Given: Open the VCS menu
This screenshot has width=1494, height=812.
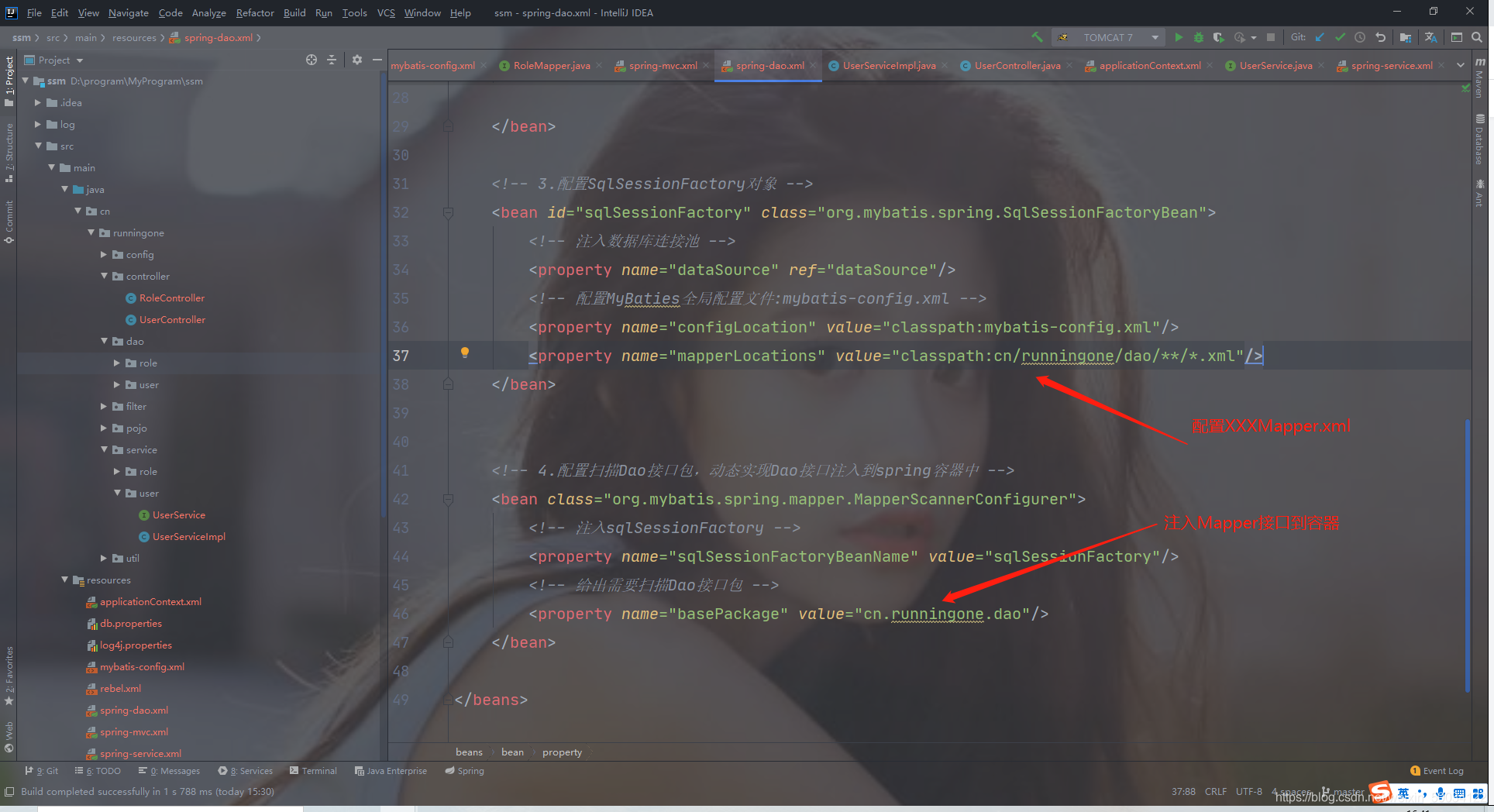Looking at the screenshot, I should point(386,12).
